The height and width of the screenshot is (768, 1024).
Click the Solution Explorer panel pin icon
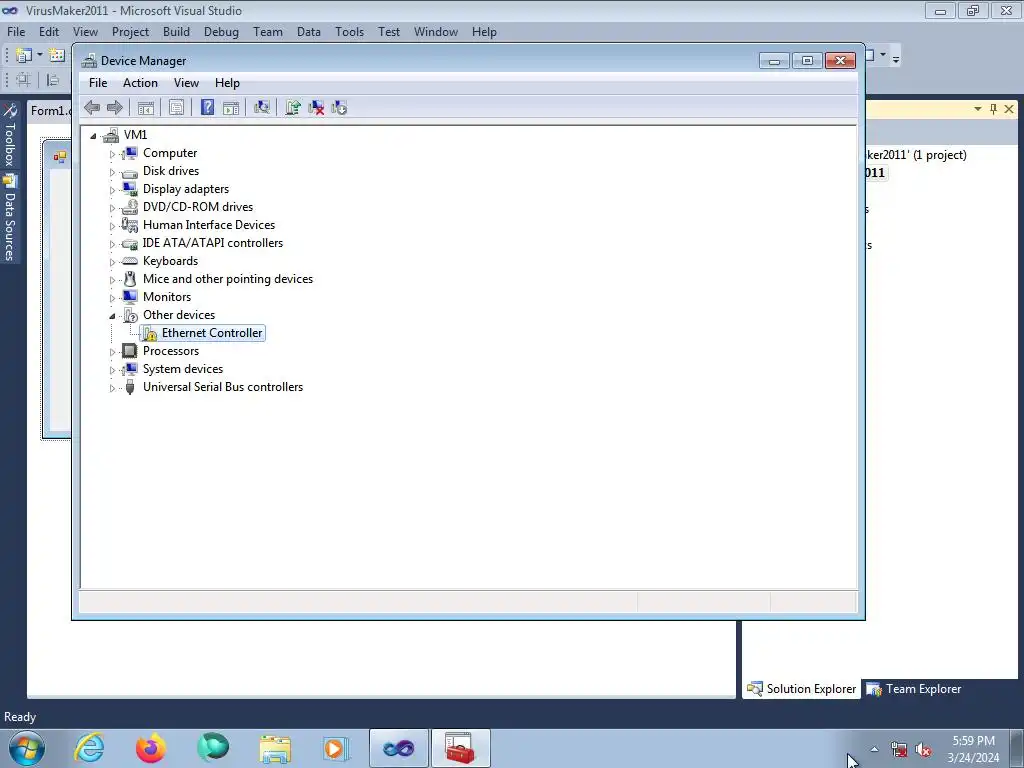point(993,109)
